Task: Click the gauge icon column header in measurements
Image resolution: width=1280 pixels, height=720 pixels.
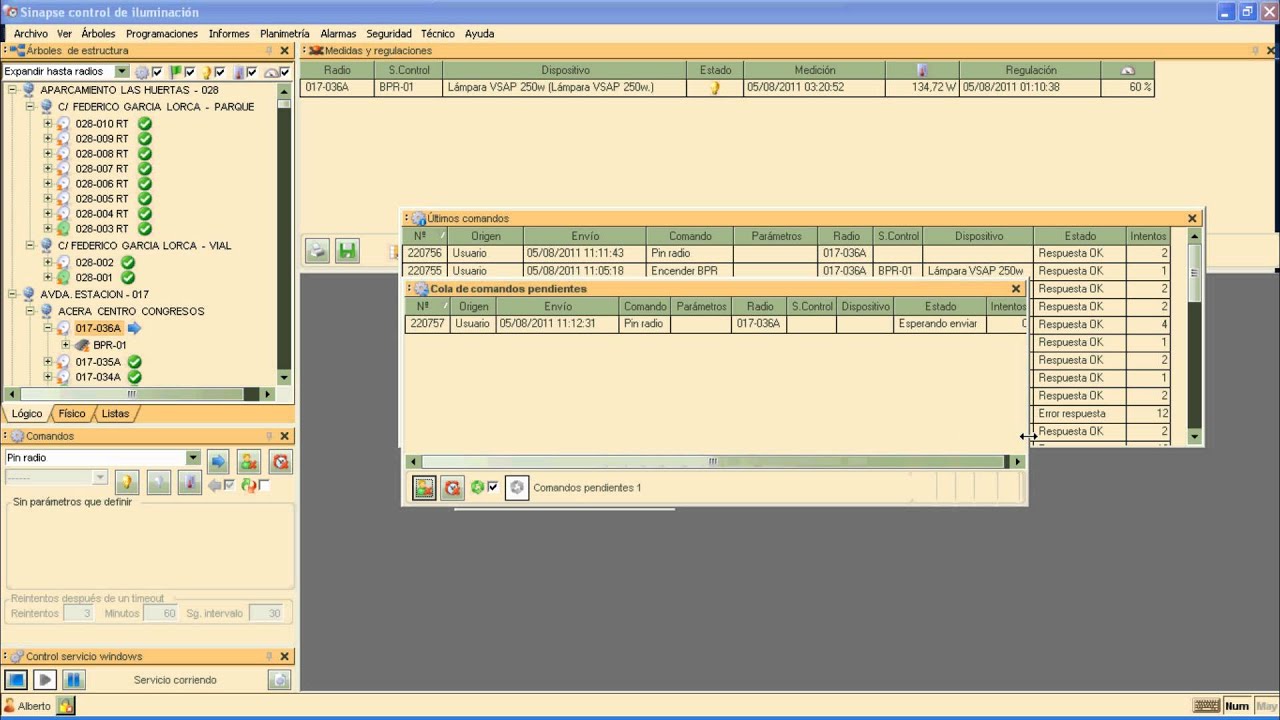Action: 1128,70
